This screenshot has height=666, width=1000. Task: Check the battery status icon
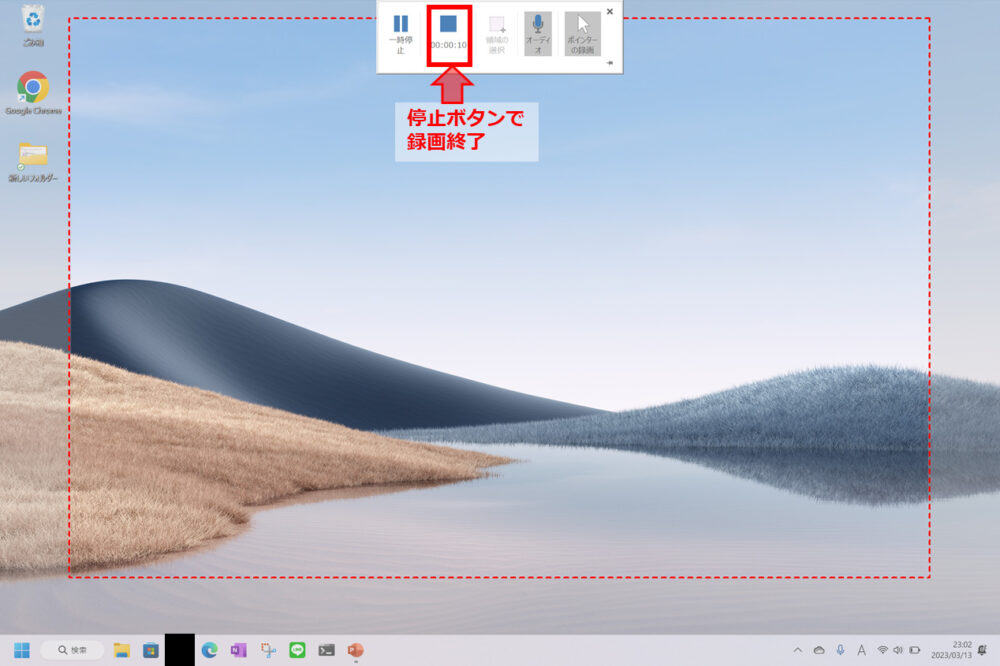point(915,650)
